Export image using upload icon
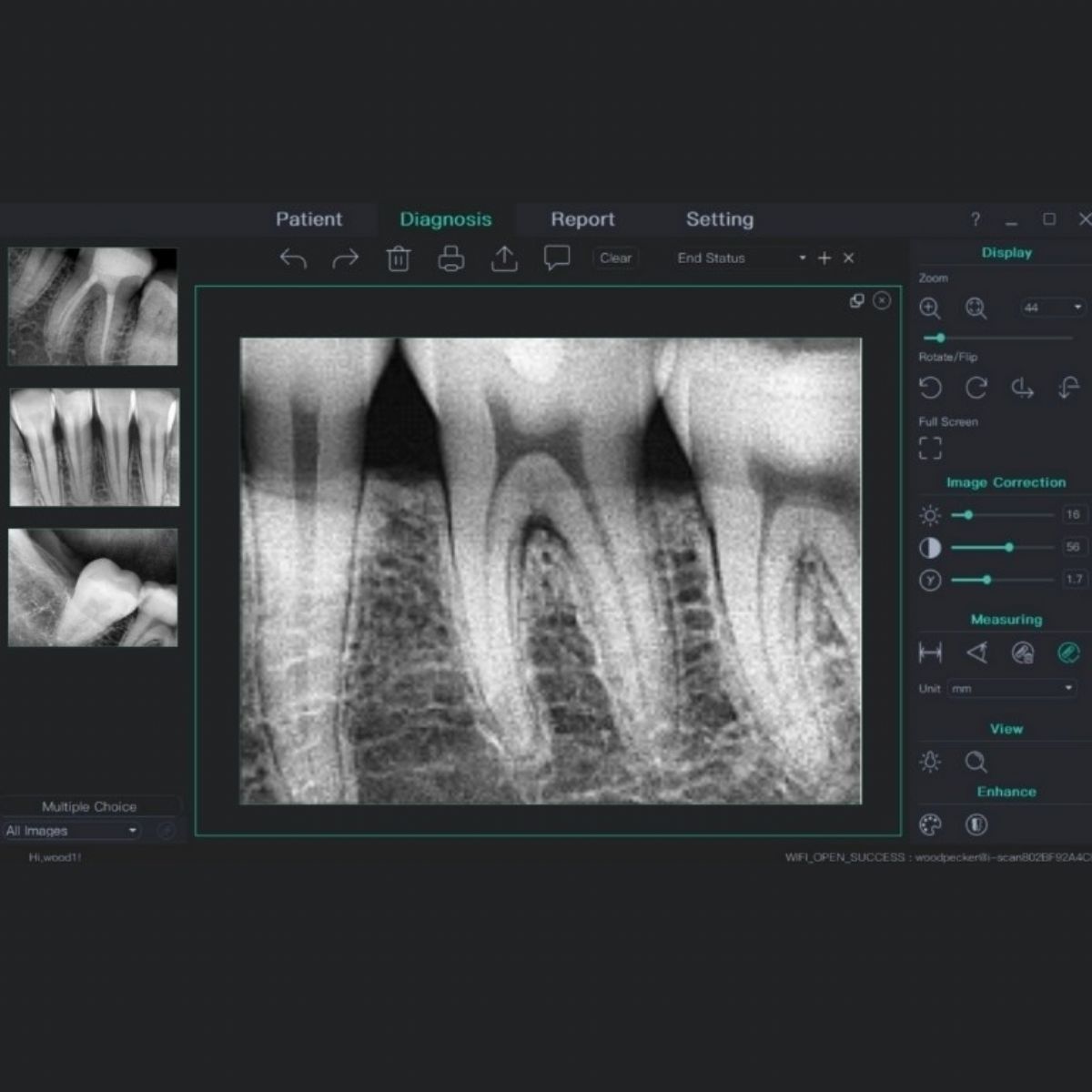 [x=504, y=259]
